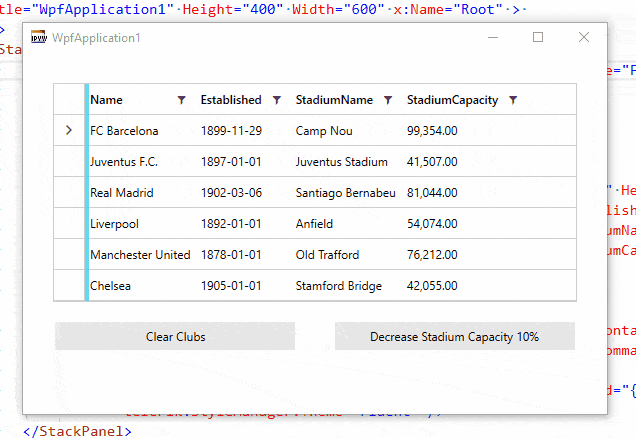Maximize the WpfApplication1 window
Screen dimensions: 636x438
(538, 37)
